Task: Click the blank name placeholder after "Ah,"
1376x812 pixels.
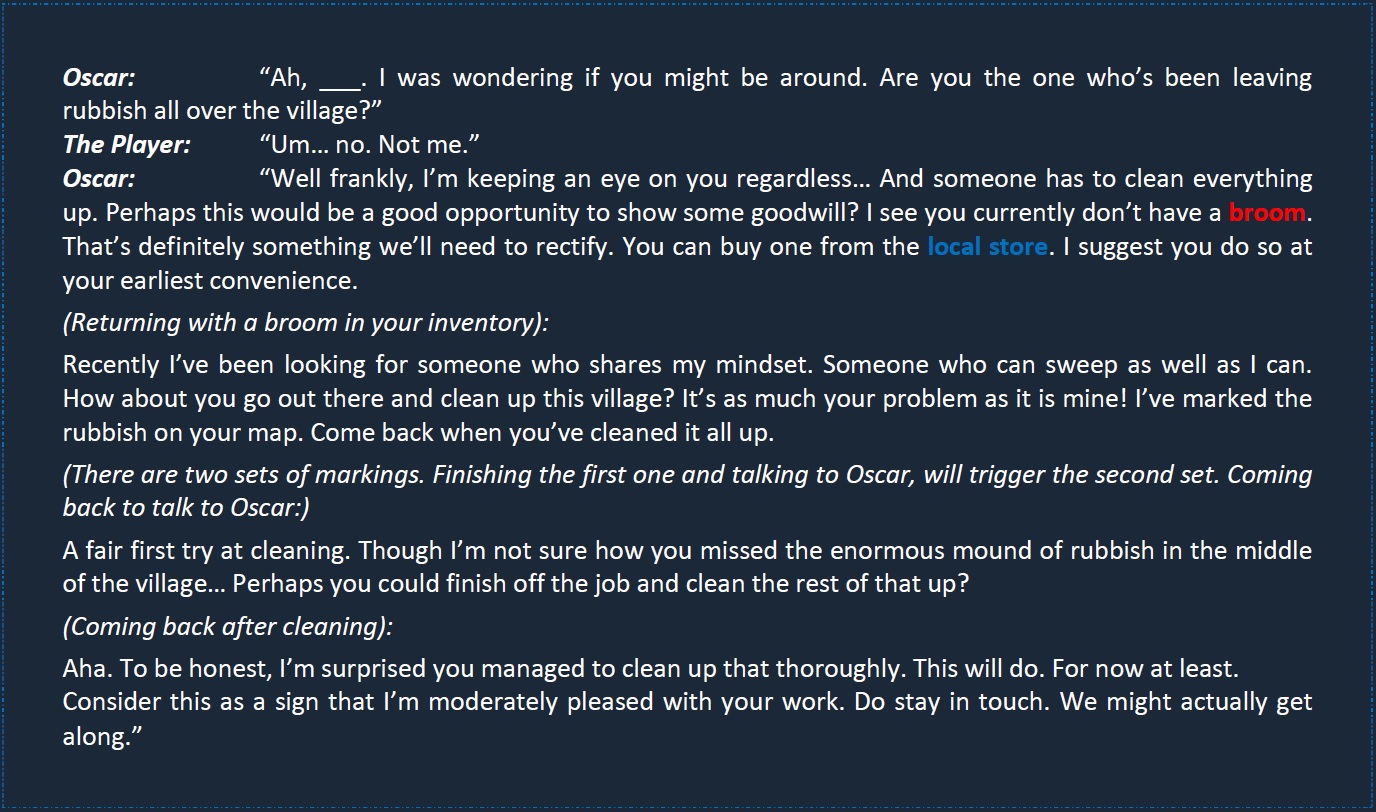Action: (x=339, y=80)
